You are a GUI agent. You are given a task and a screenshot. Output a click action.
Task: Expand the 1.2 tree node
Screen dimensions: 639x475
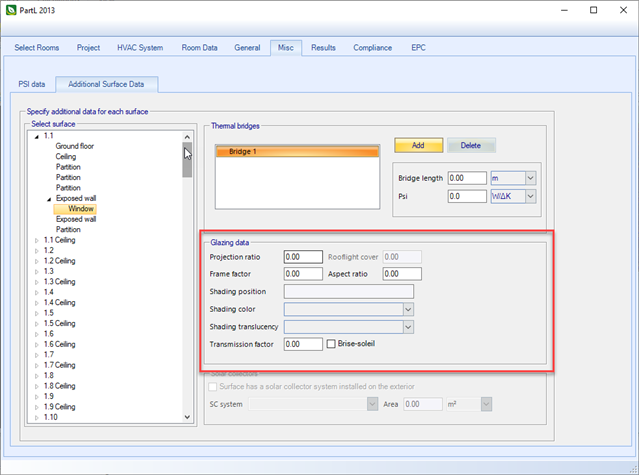tap(37, 251)
